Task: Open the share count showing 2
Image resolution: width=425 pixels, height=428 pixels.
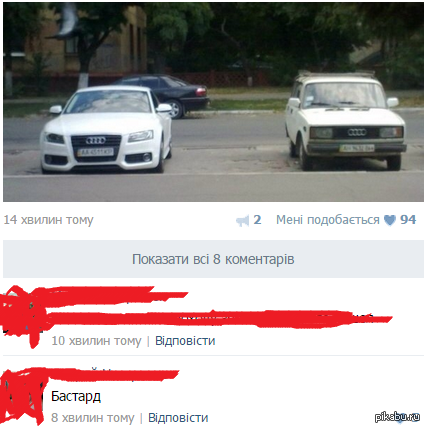Action: [x=257, y=220]
